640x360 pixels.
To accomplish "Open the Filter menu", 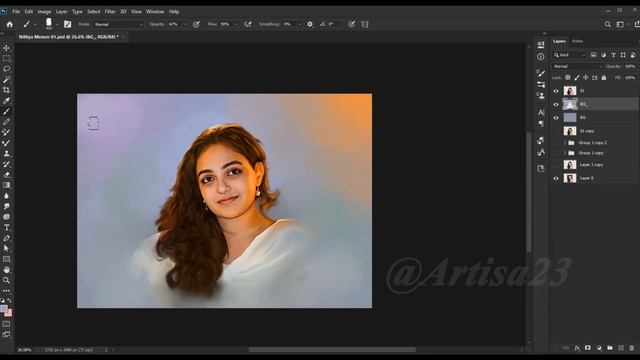I will (110, 11).
